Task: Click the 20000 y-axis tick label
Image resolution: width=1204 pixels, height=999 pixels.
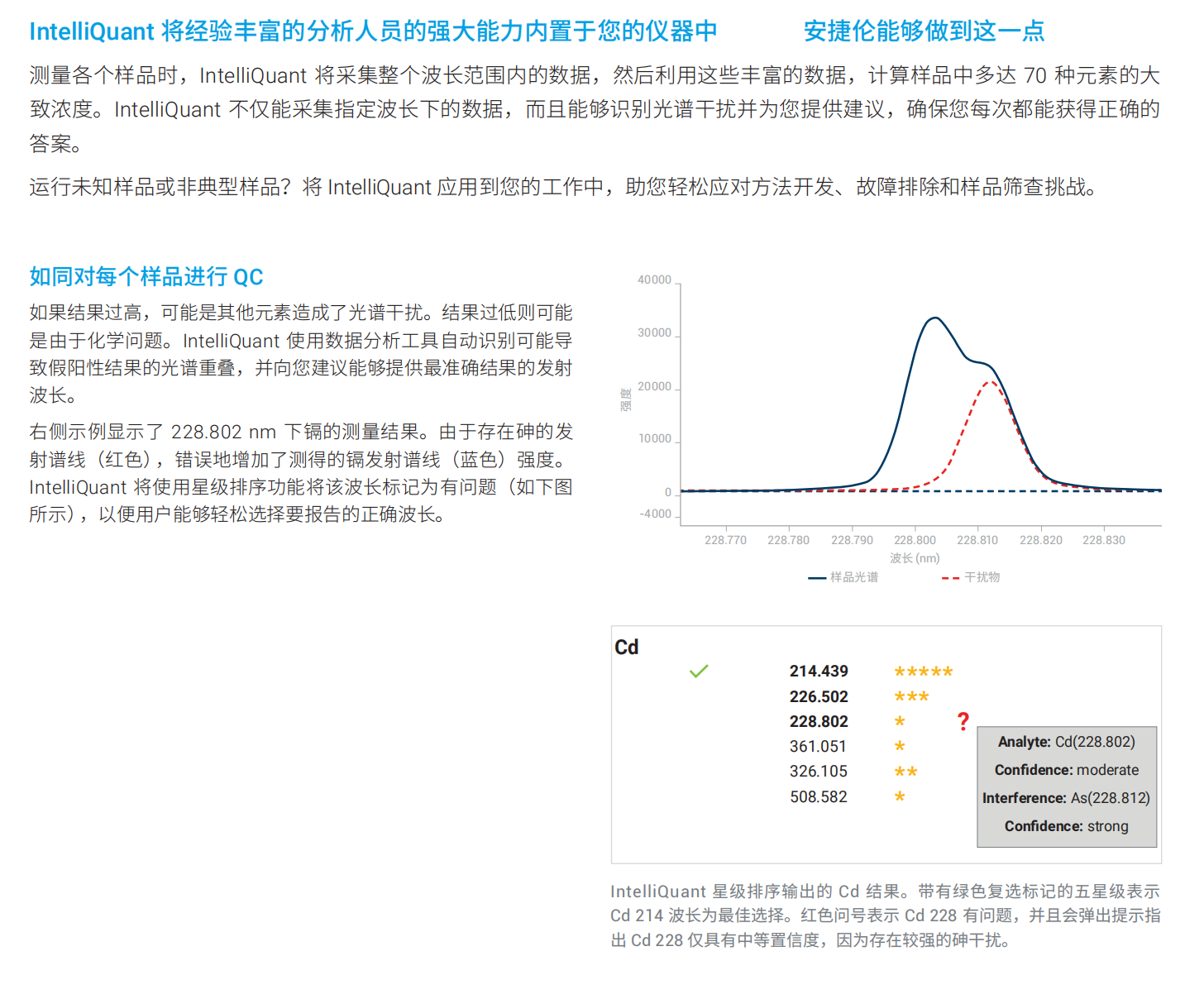Action: click(655, 386)
